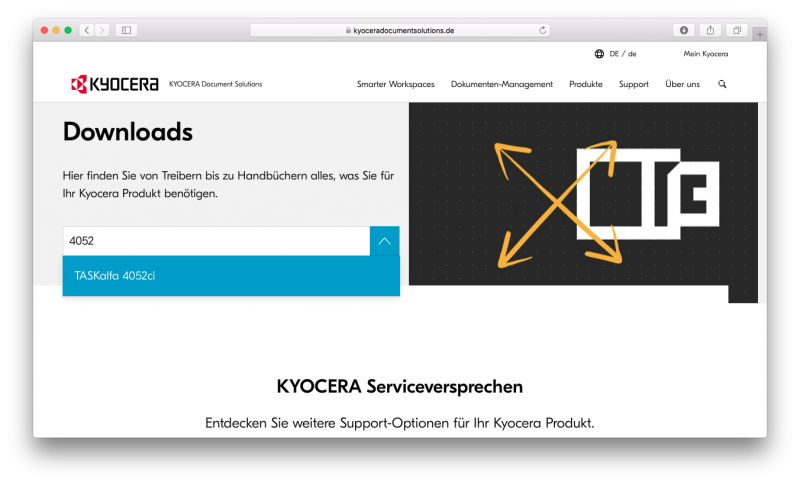The width and height of the screenshot is (800, 485).
Task: Click 'Entdecken Sie weitere Support-Optionen' text
Action: 399,423
